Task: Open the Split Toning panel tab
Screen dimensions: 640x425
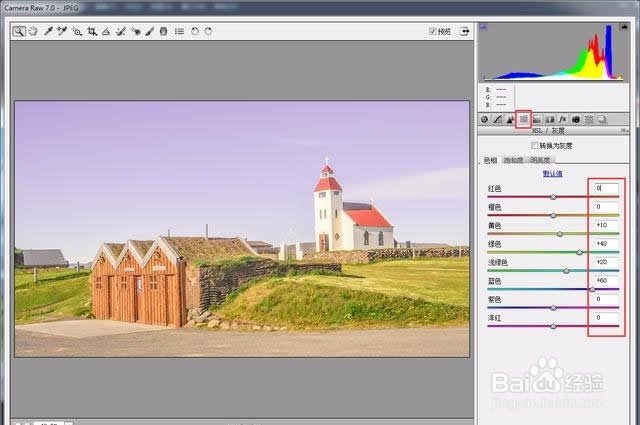Action: 537,119
